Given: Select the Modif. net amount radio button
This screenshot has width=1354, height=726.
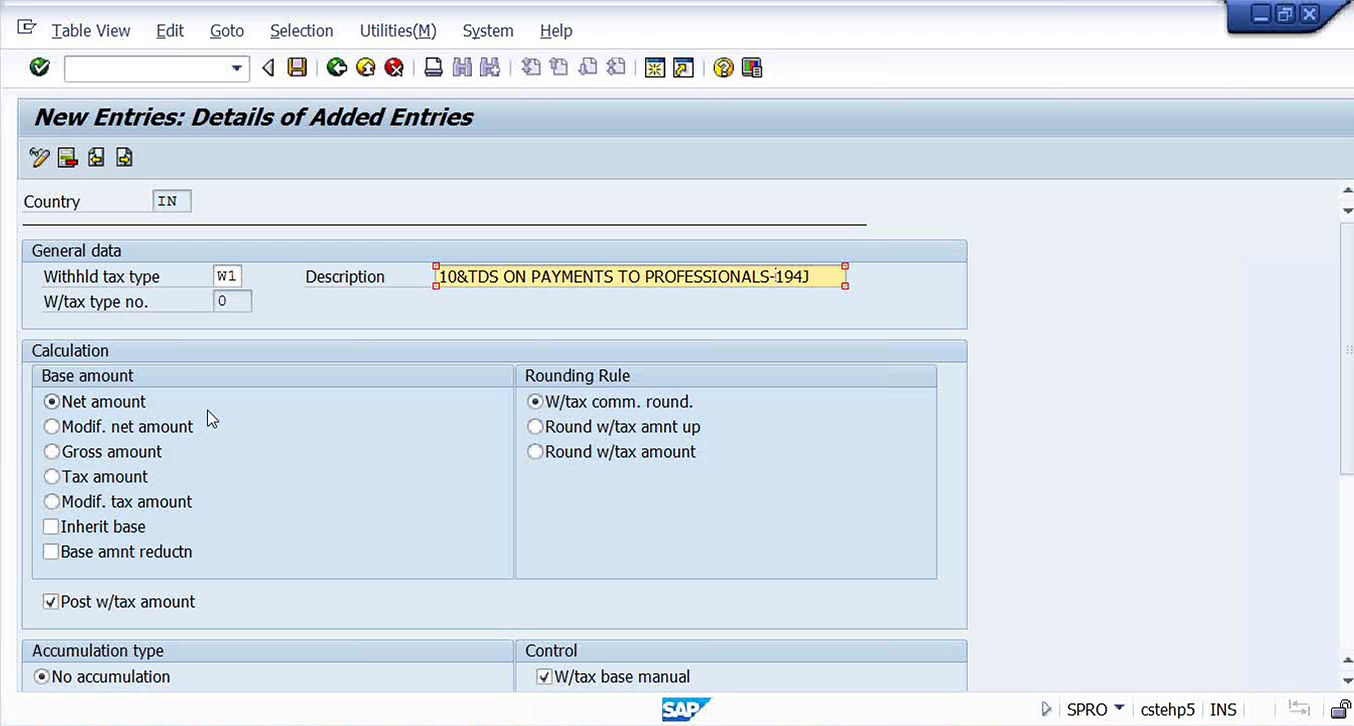Looking at the screenshot, I should 52,427.
